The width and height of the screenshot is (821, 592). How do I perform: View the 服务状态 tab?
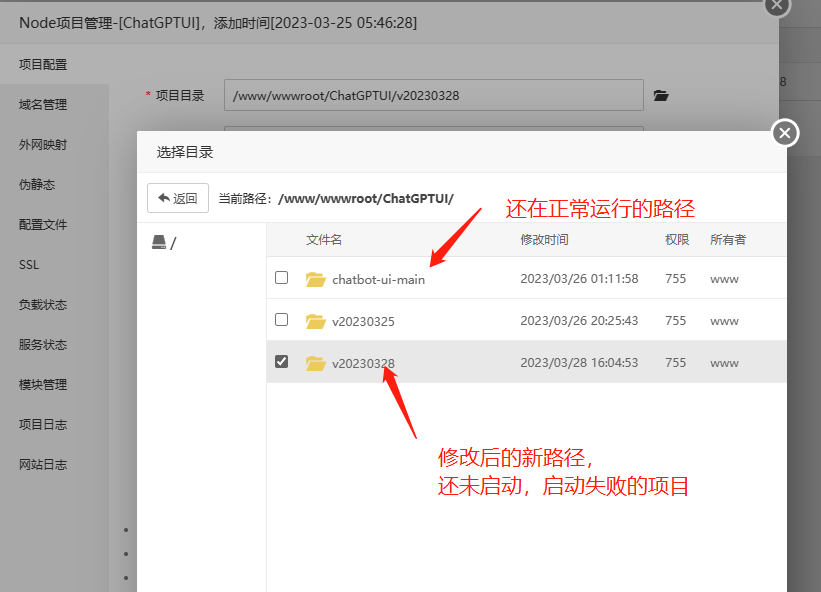coord(43,344)
